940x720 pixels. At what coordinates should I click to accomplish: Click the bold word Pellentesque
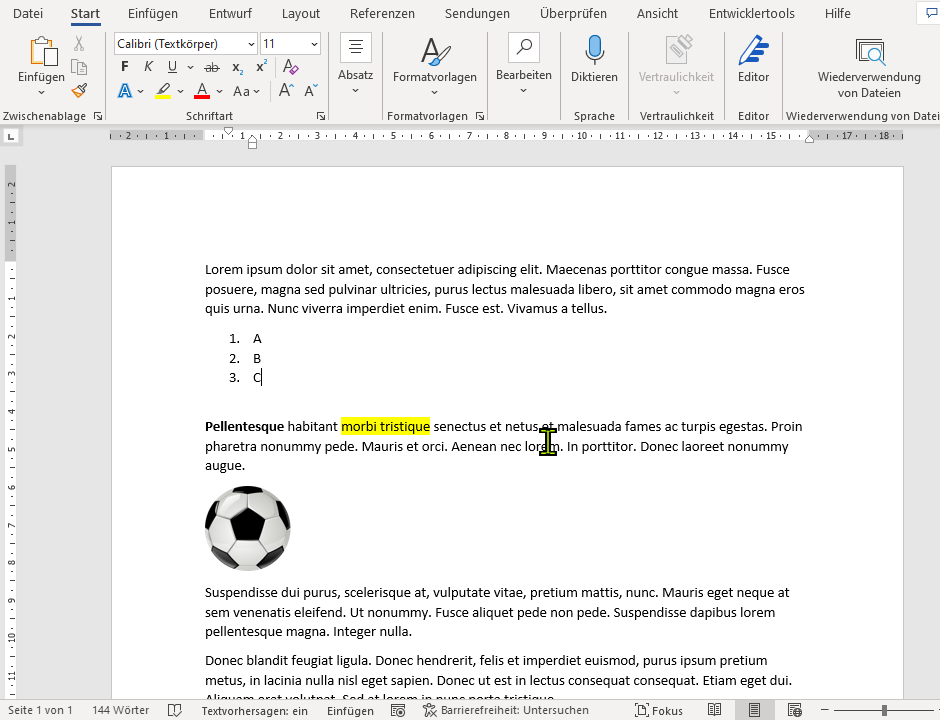pyautogui.click(x=244, y=427)
